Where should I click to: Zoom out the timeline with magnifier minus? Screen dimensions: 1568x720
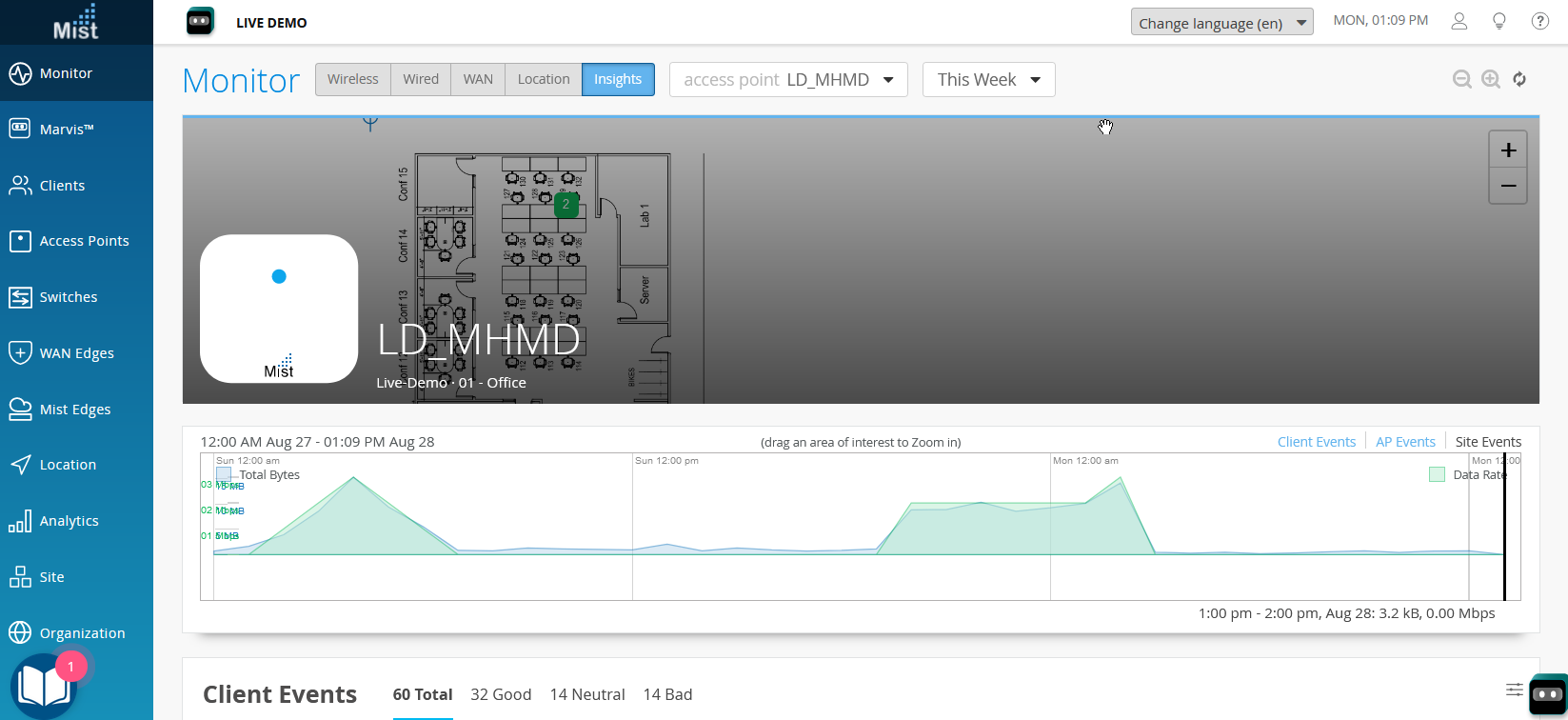click(1462, 80)
